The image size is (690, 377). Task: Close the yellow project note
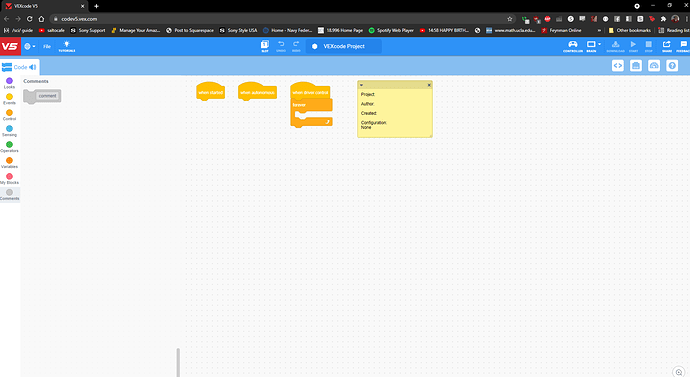(x=429, y=85)
